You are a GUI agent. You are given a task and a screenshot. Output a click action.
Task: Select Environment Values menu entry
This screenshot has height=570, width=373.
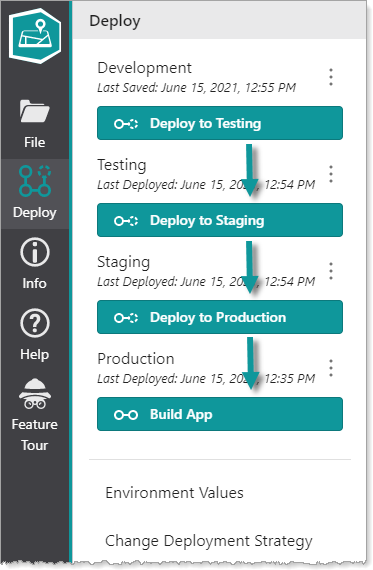(x=175, y=493)
